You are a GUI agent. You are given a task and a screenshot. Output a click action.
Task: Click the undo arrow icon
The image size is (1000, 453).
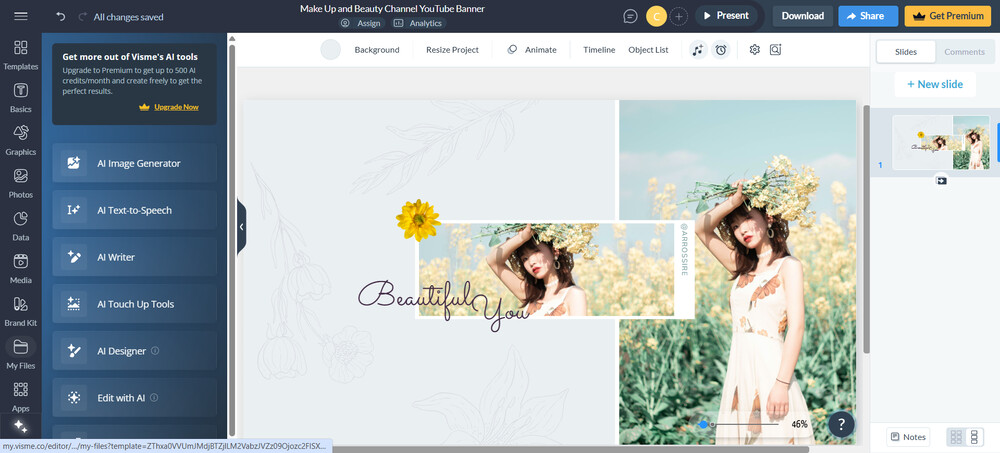[x=61, y=16]
